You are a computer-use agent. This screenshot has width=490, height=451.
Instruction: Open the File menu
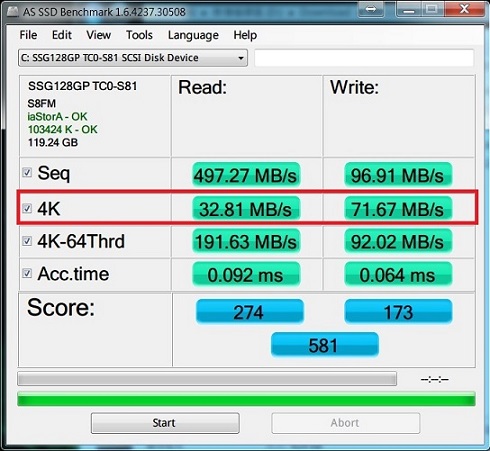click(28, 35)
